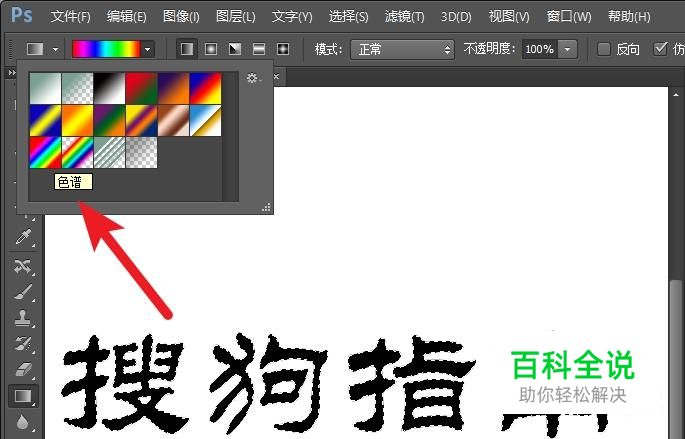Image resolution: width=685 pixels, height=439 pixels.
Task: Pick the Transparent Stripes gradient swatch
Action: 109,152
